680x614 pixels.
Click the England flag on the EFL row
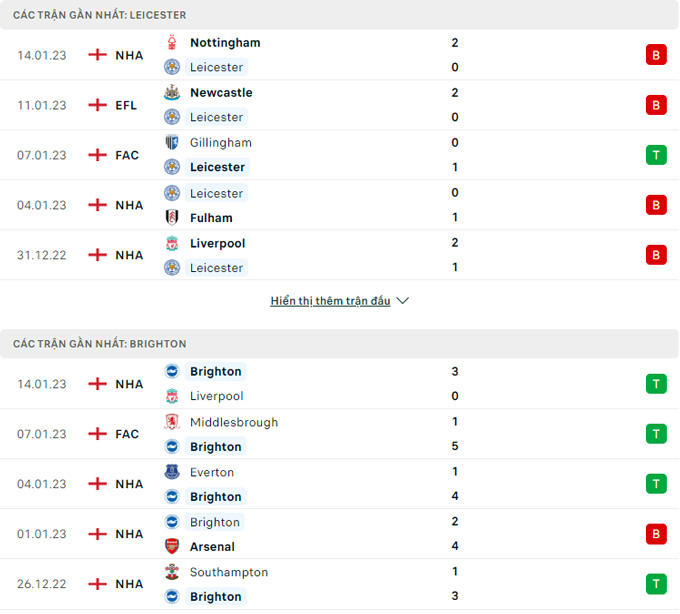point(97,105)
